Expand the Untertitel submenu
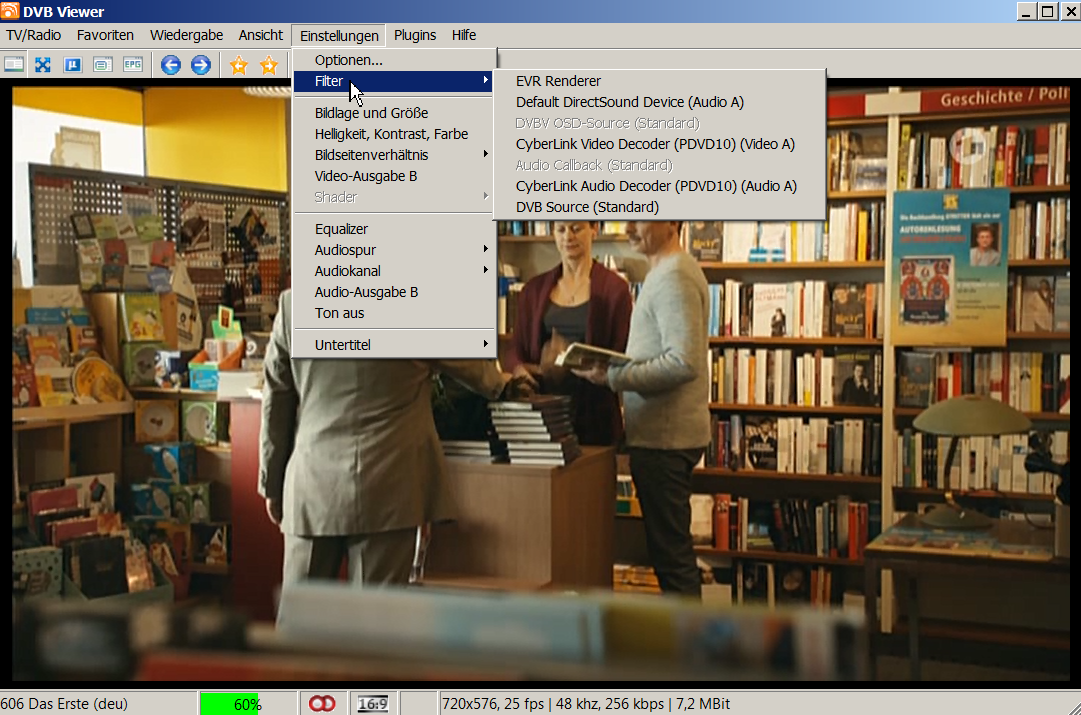The width and height of the screenshot is (1081, 715). 343,345
